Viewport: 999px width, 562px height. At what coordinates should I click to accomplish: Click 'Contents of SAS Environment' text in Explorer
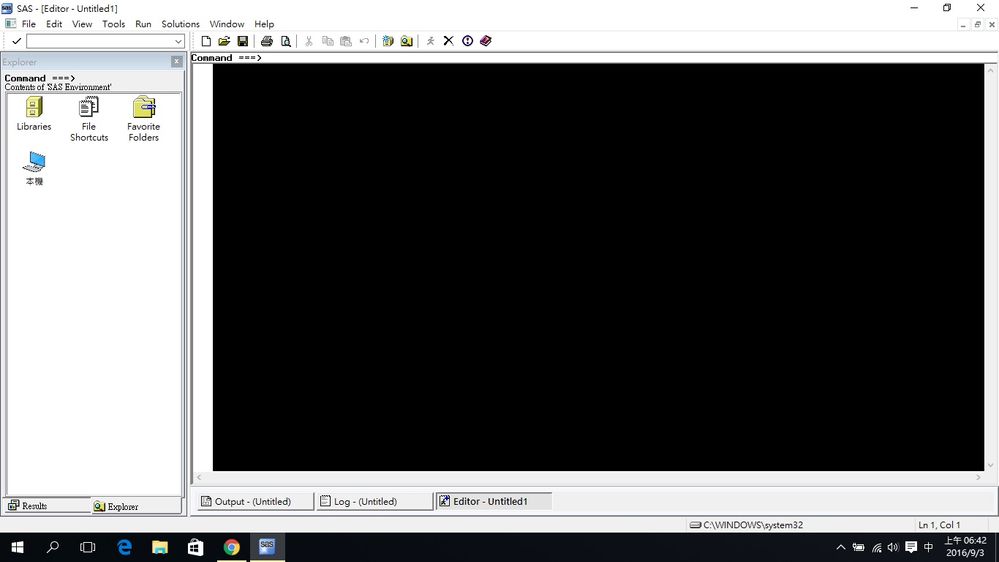[58, 87]
